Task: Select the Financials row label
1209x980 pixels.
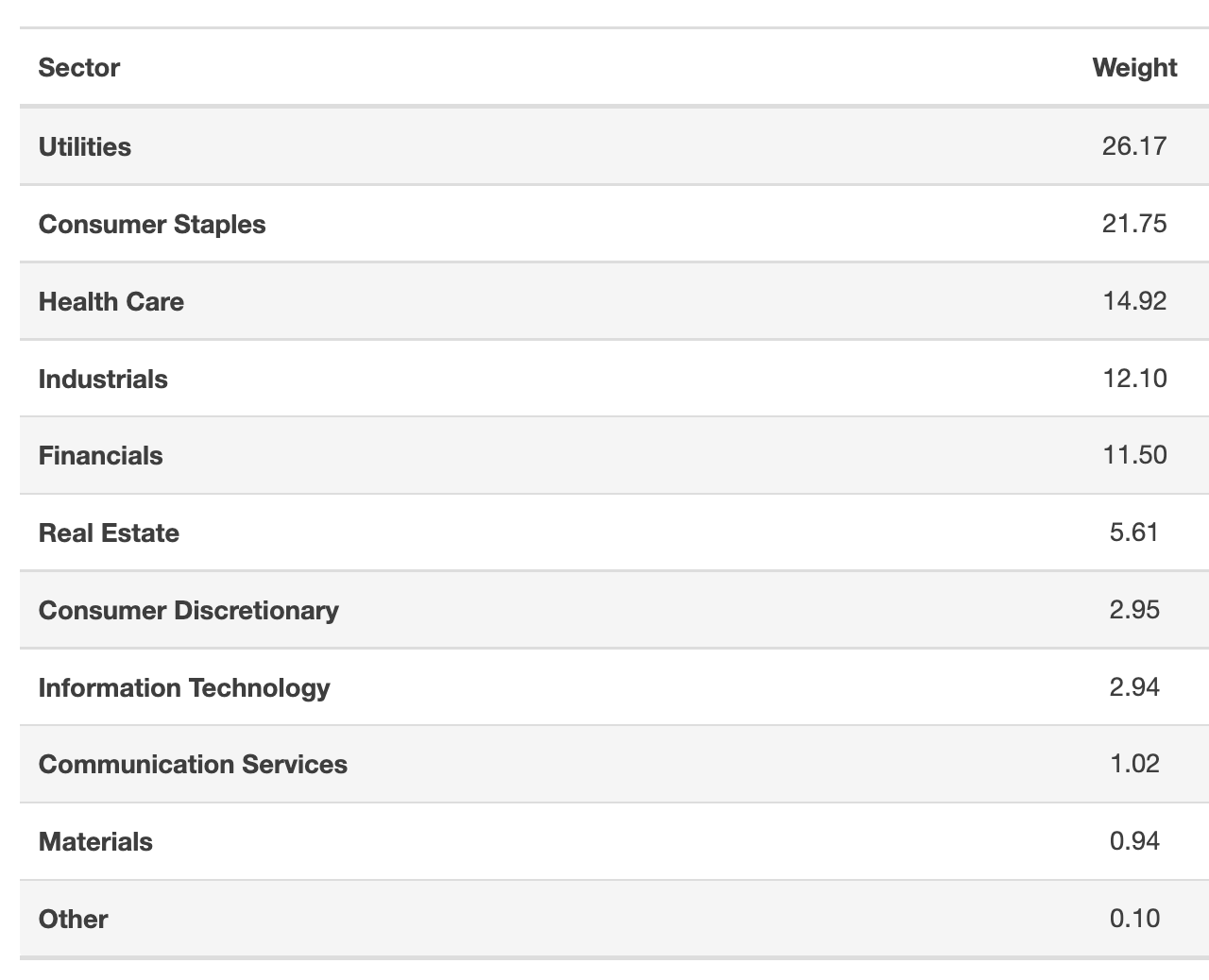Action: (x=100, y=456)
